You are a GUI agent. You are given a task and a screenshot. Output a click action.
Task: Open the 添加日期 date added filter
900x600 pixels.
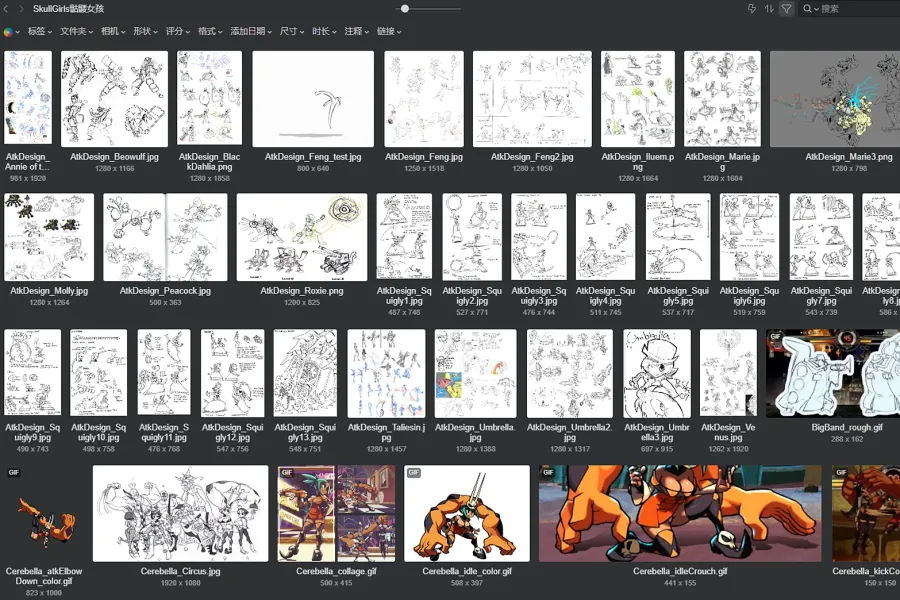tap(250, 31)
